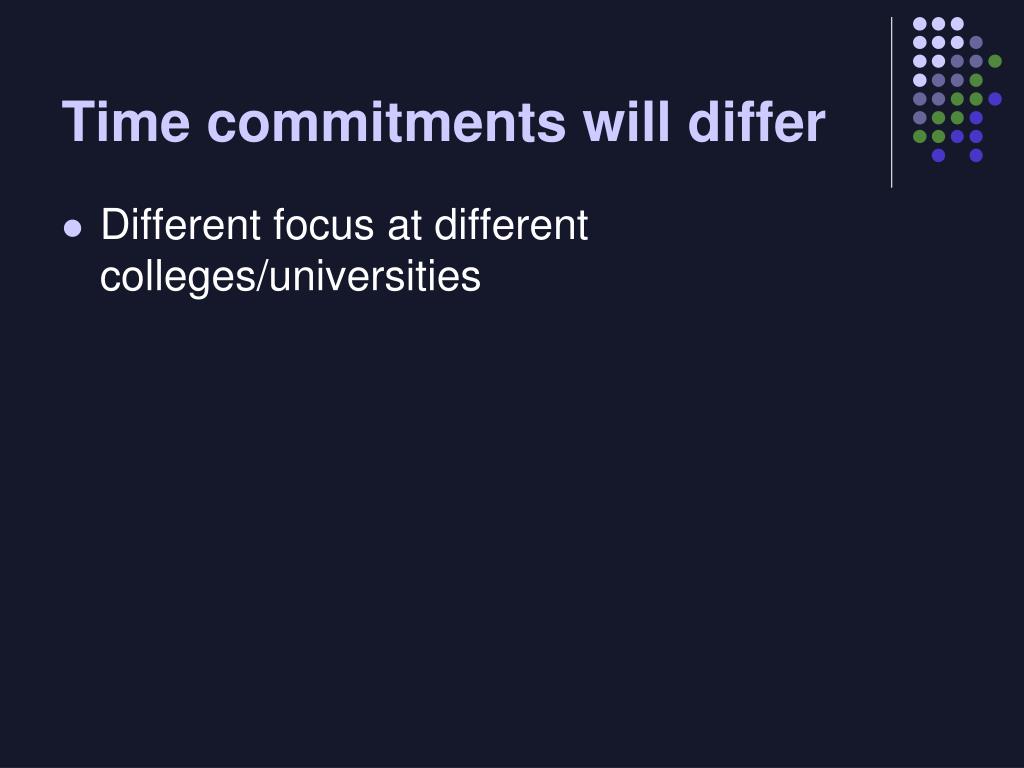Click the top-right lavender dot in the first dot row
The width and height of the screenshot is (1024, 768).
[x=957, y=23]
